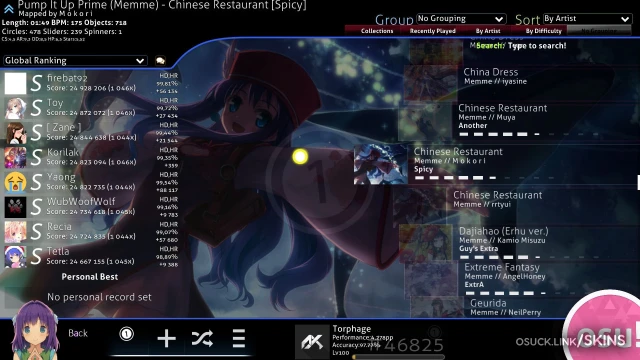640x360 pixels.
Task: Click the thumbnail of China Dress beatmap
Action: tap(431, 83)
